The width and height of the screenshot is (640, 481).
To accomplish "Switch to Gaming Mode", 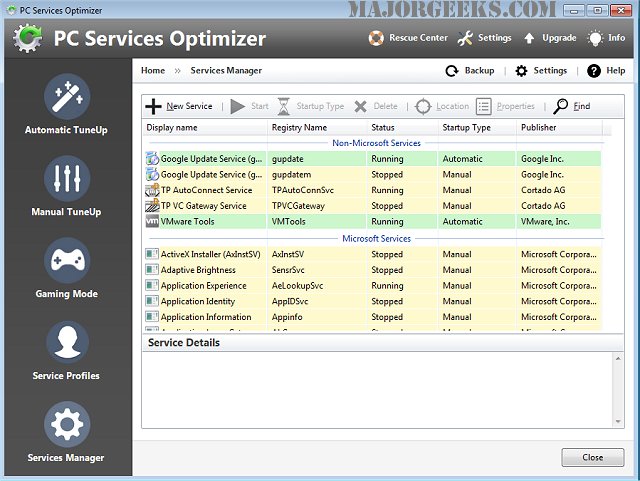I will [x=65, y=260].
